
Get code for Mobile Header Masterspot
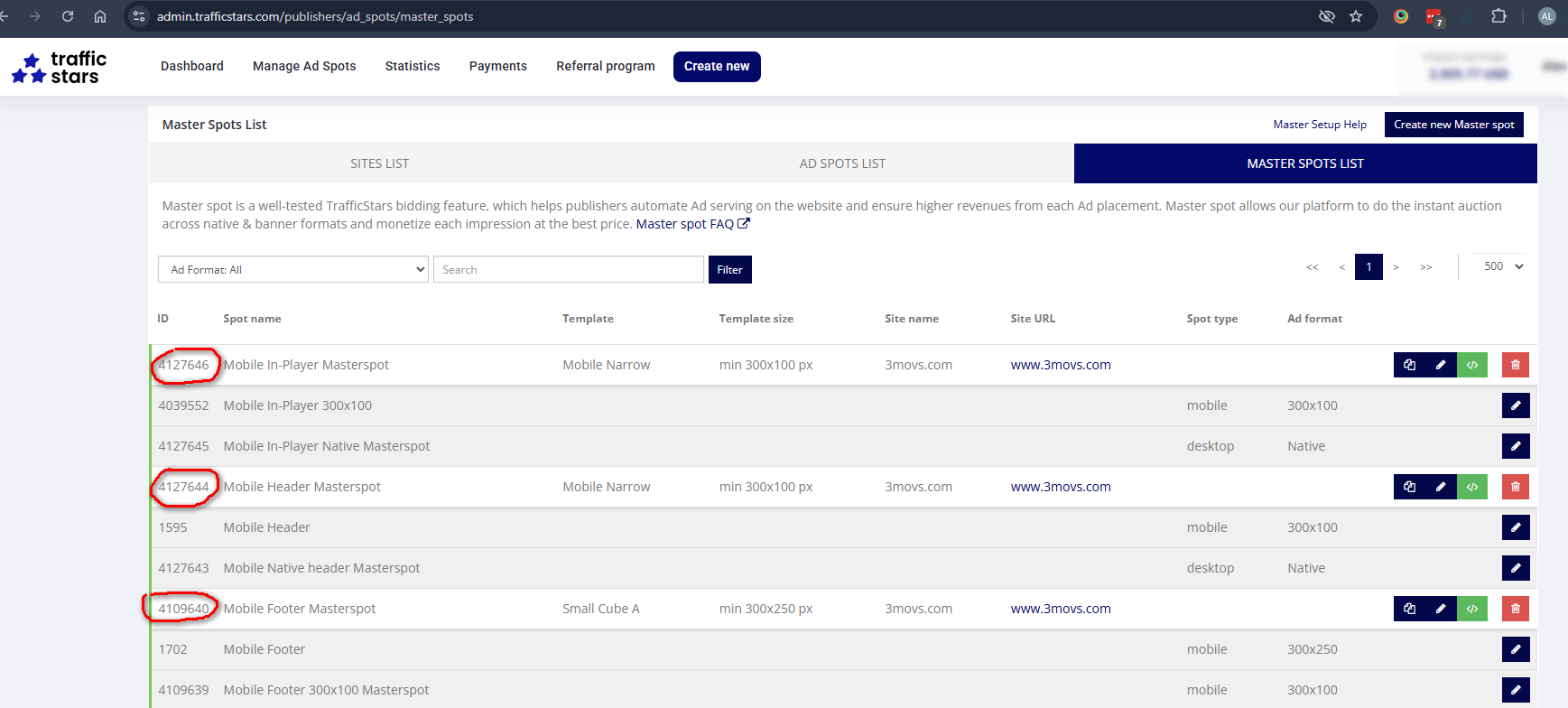click(1472, 487)
